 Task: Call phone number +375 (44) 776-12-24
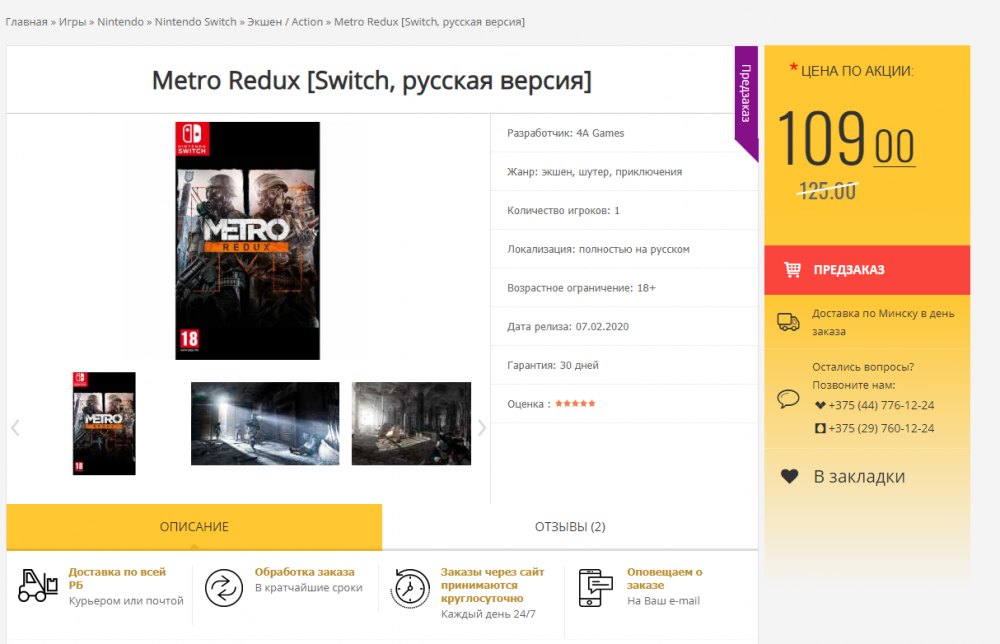point(881,406)
